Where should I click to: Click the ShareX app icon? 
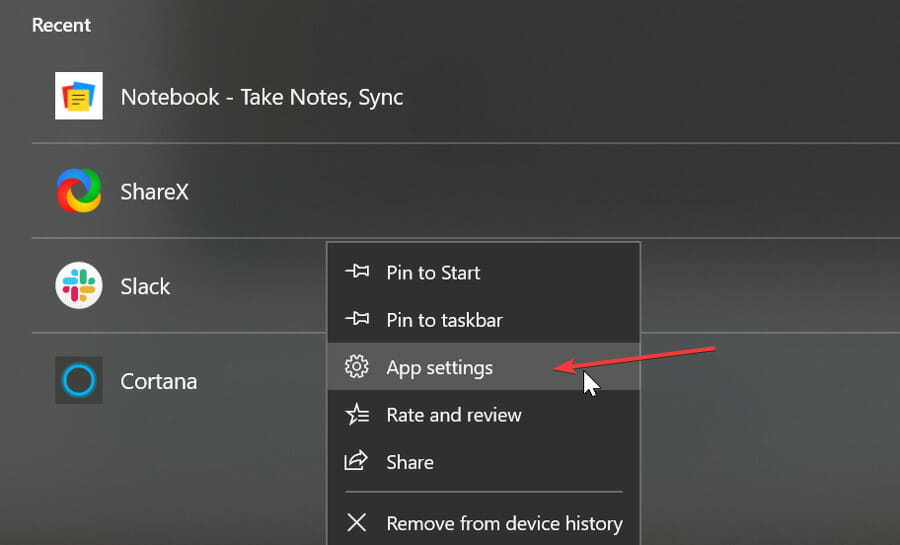pos(79,190)
